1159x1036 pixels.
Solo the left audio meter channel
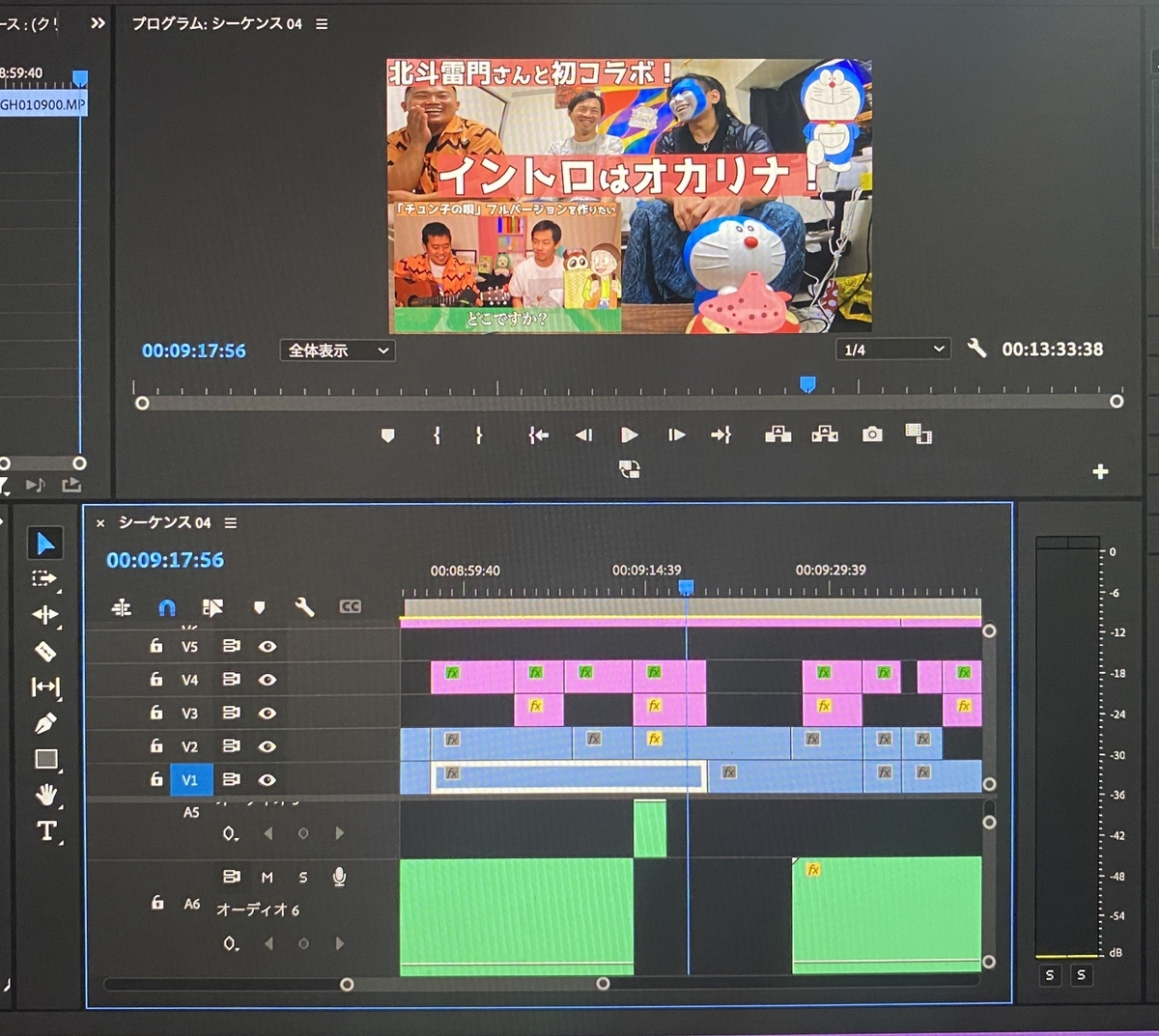pos(1050,975)
